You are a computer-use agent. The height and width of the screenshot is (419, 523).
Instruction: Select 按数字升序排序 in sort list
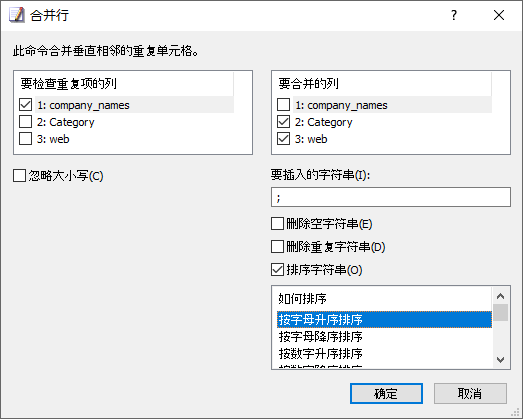384,353
